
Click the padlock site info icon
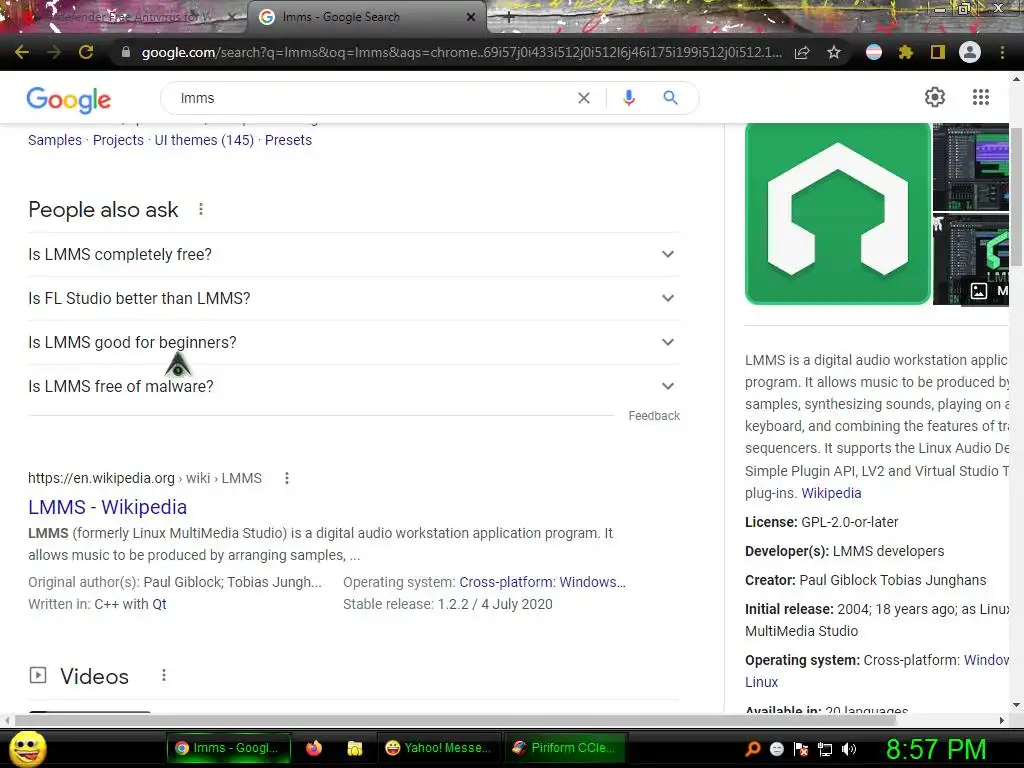coord(126,52)
